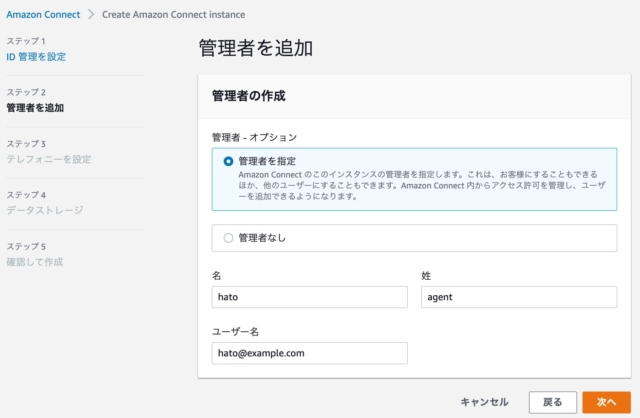Choose the '管理者なし' radio option
Viewport: 640px width, 418px height.
tap(229, 238)
